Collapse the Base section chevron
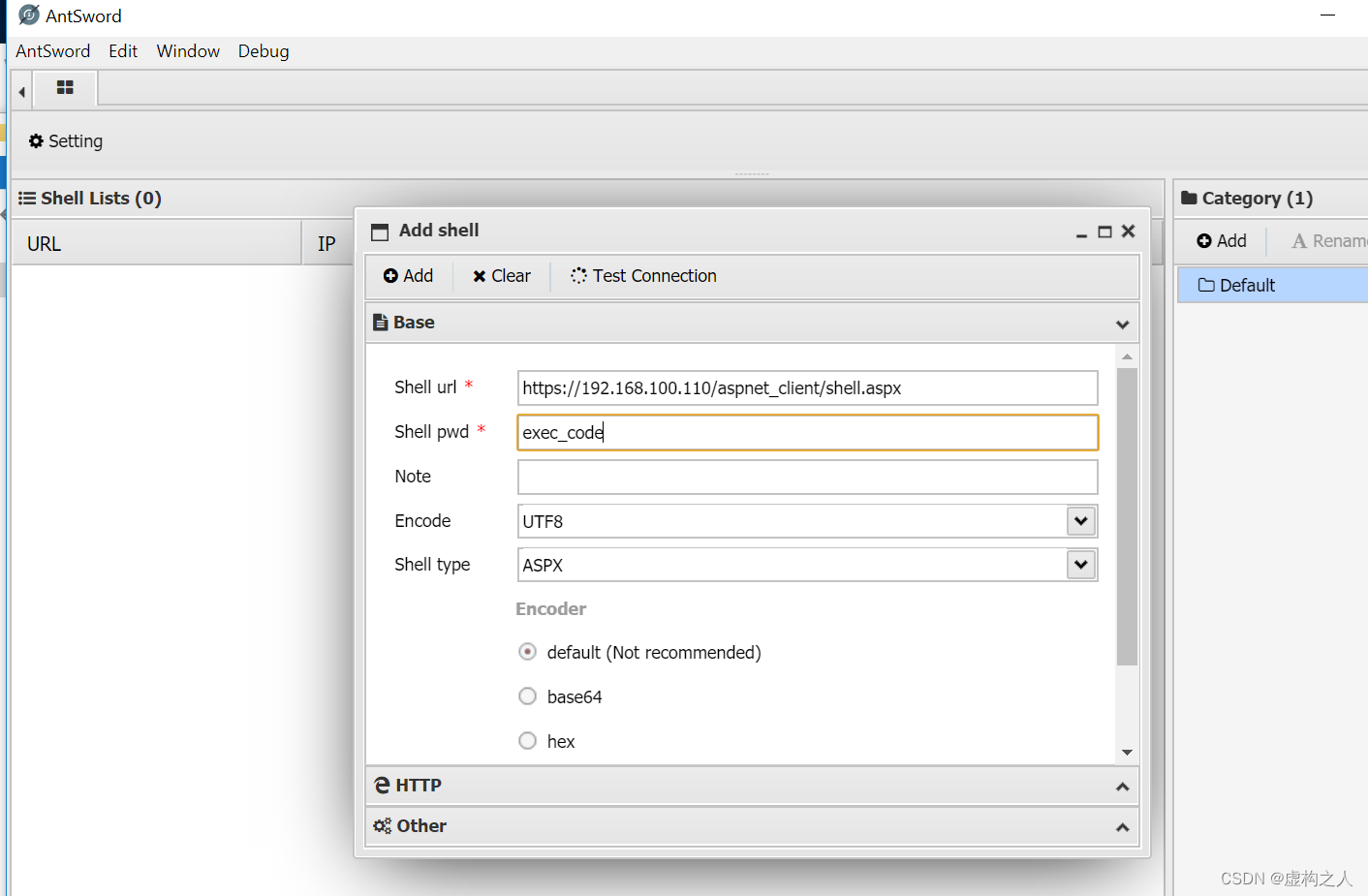Image resolution: width=1368 pixels, height=896 pixels. click(x=1122, y=324)
